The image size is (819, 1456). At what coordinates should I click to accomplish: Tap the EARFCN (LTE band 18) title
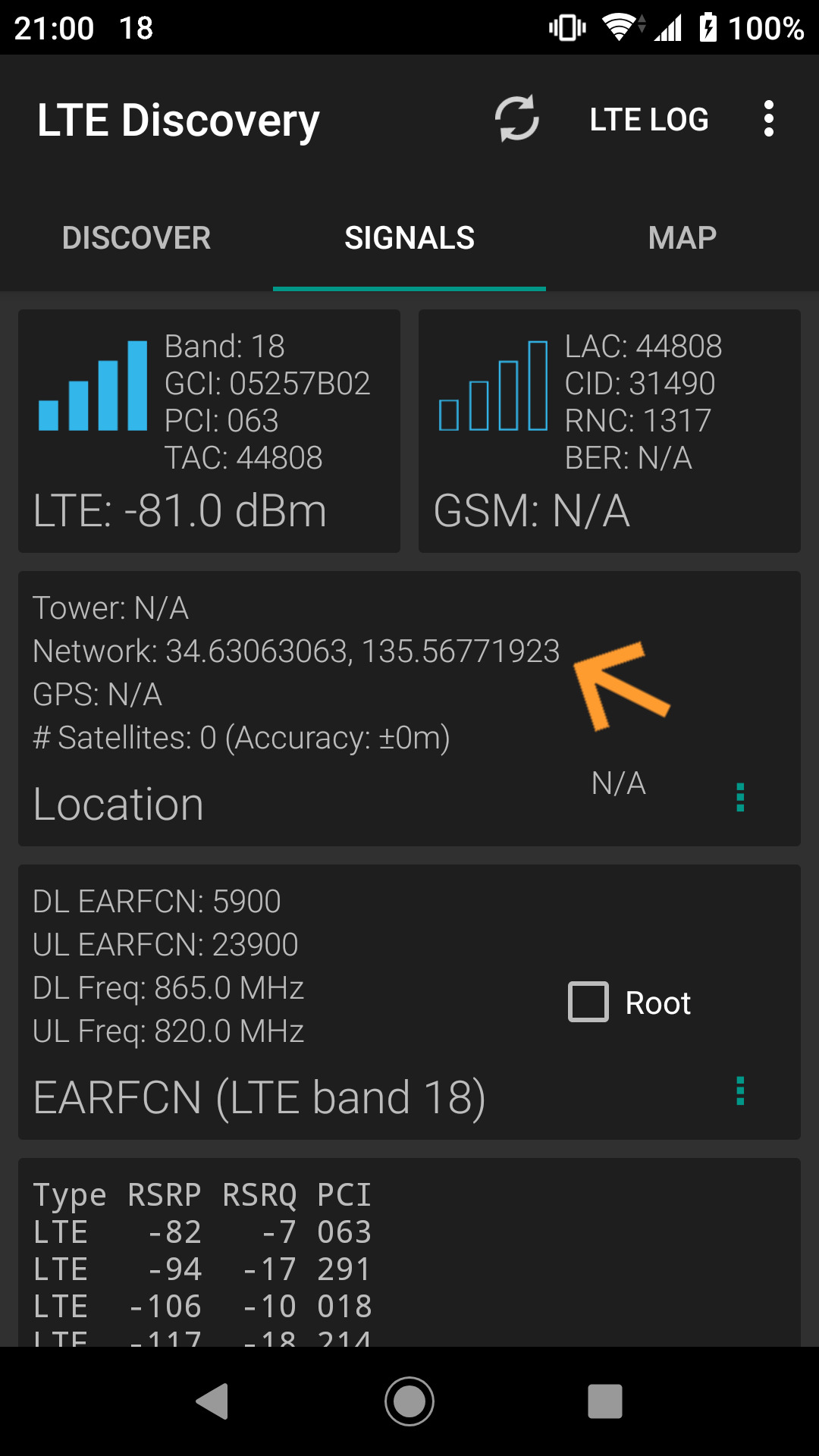tap(259, 1097)
